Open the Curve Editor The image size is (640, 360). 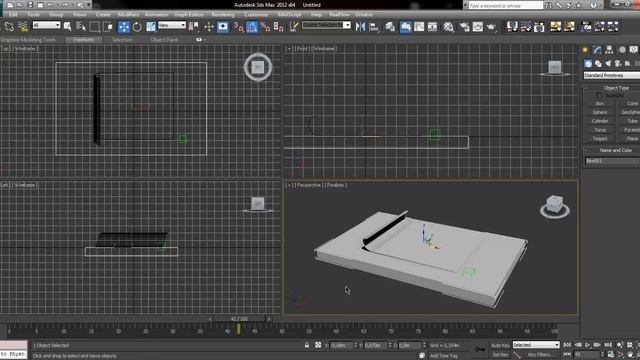(419, 27)
